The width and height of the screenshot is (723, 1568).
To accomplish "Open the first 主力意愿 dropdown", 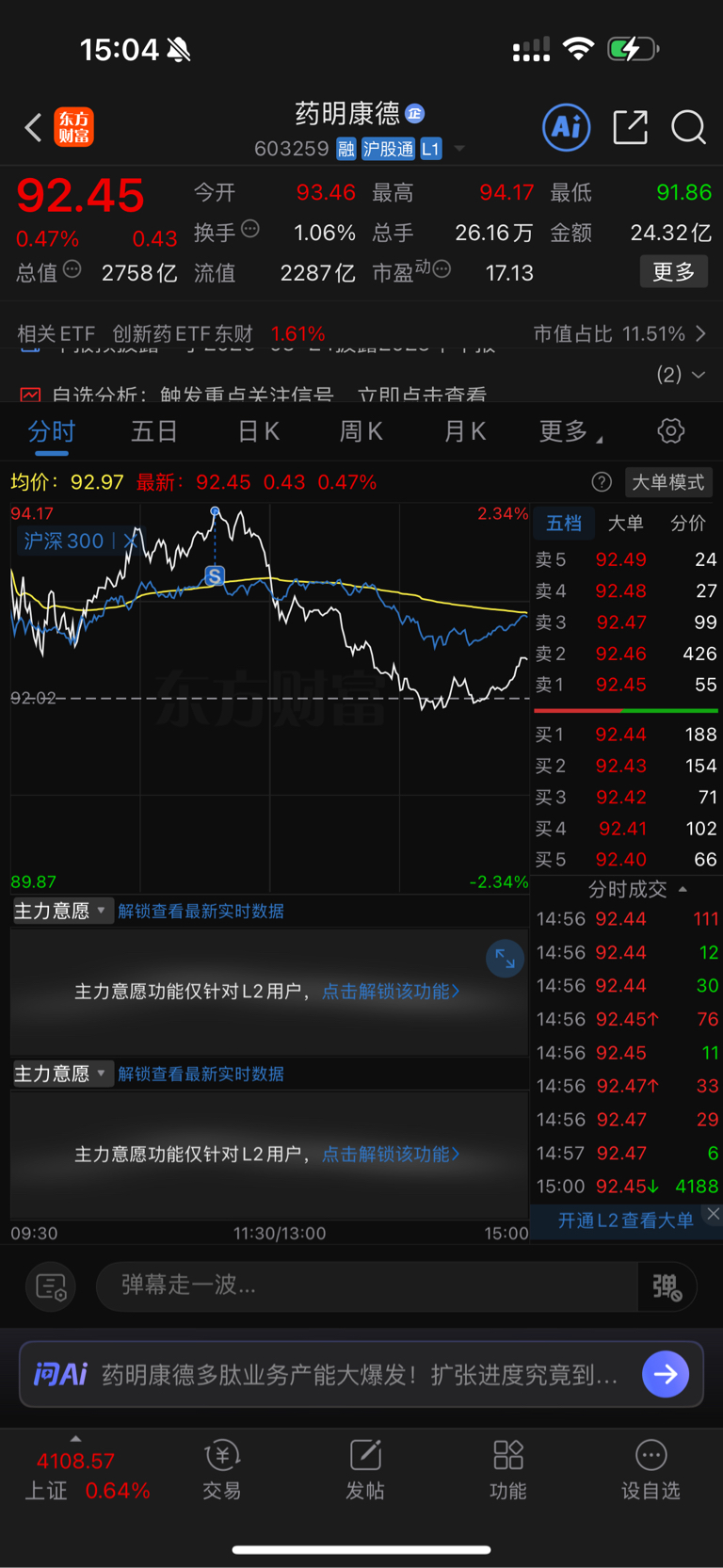I will click(x=62, y=911).
